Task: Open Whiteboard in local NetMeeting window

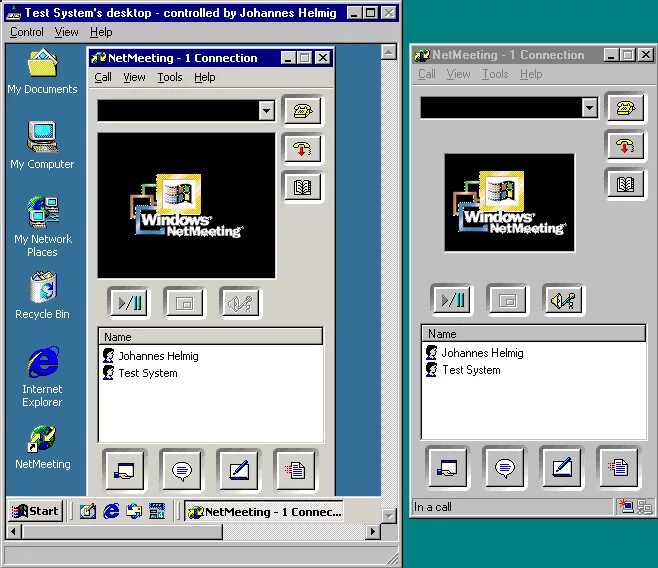Action: click(561, 467)
